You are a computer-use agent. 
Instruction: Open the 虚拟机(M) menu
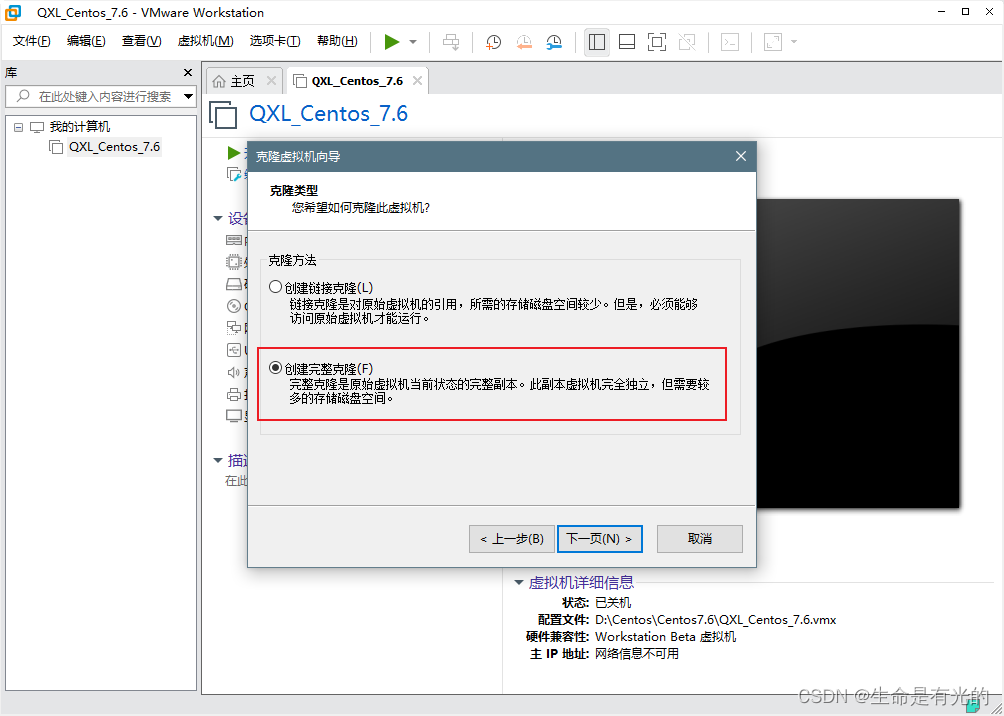tap(206, 42)
